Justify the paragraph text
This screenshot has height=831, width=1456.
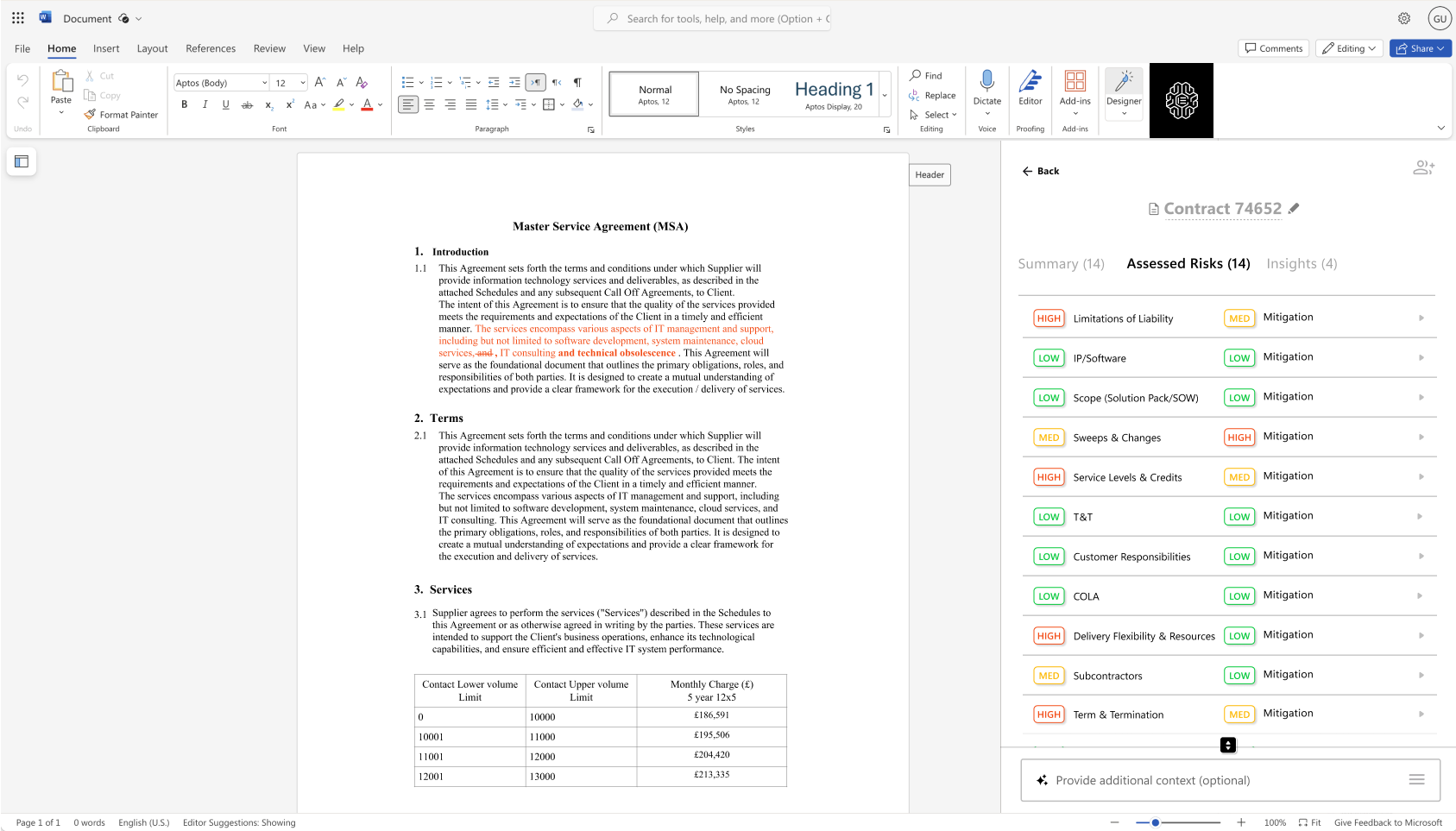point(471,105)
